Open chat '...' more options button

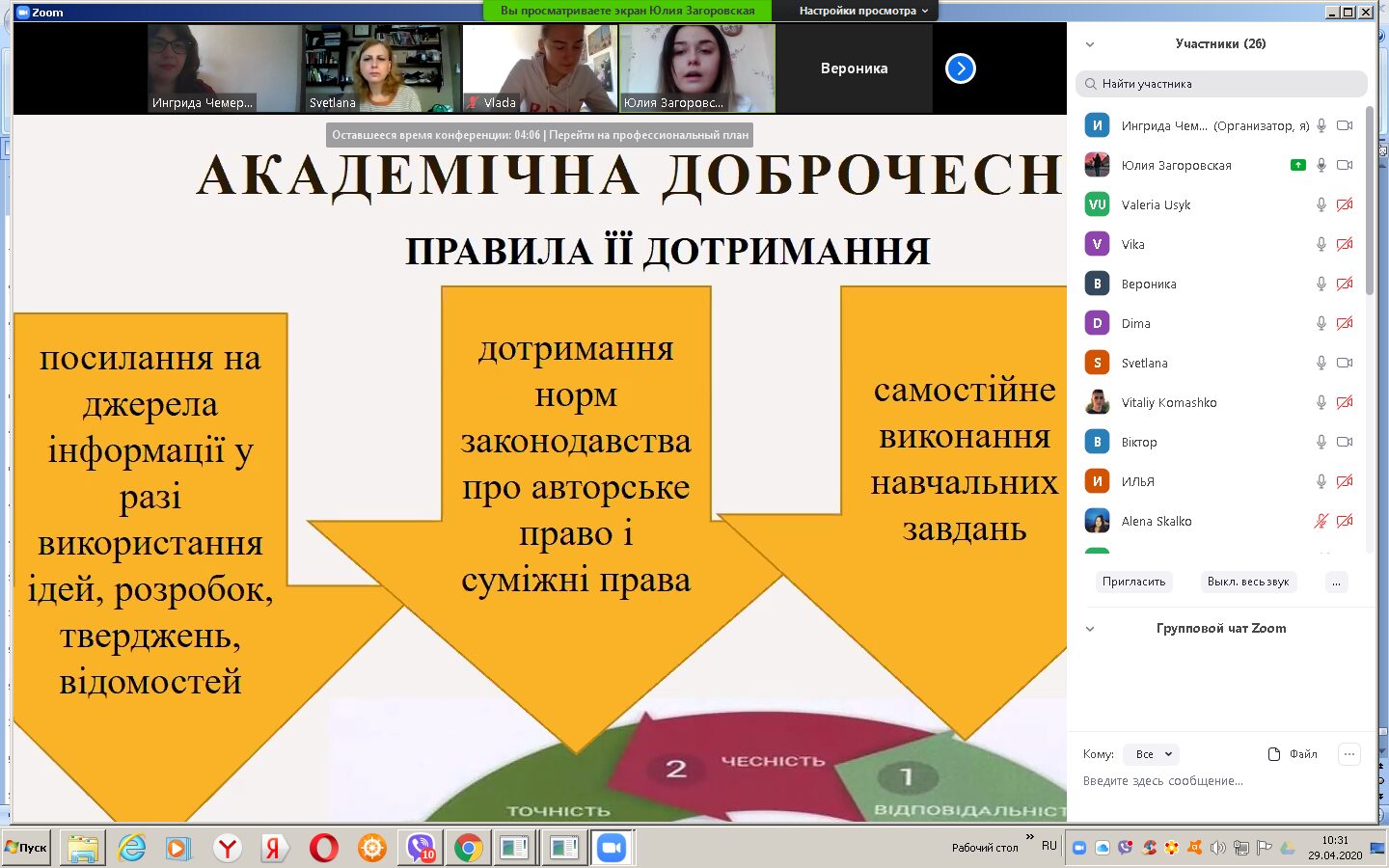[x=1349, y=754]
